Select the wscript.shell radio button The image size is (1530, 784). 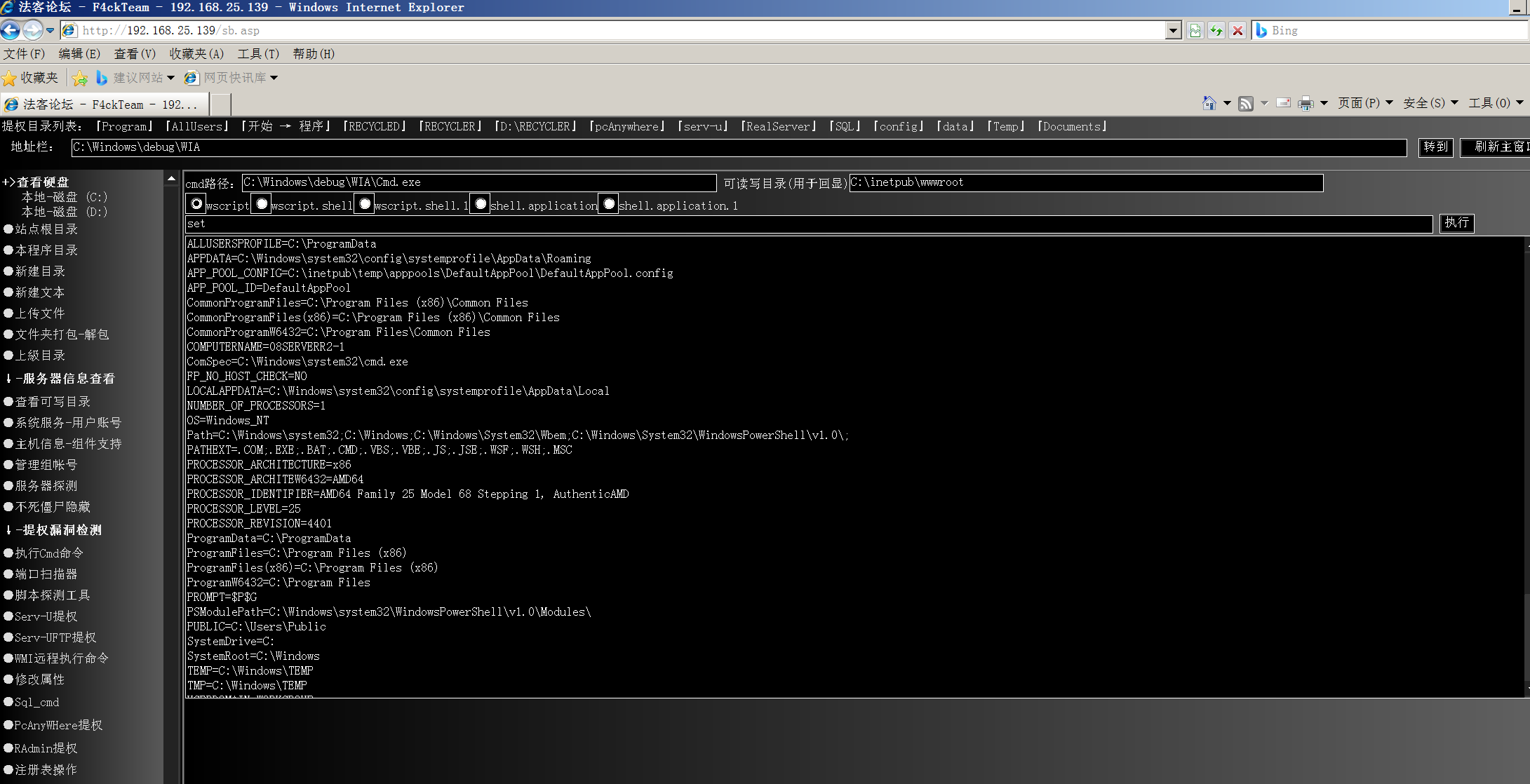(x=262, y=204)
